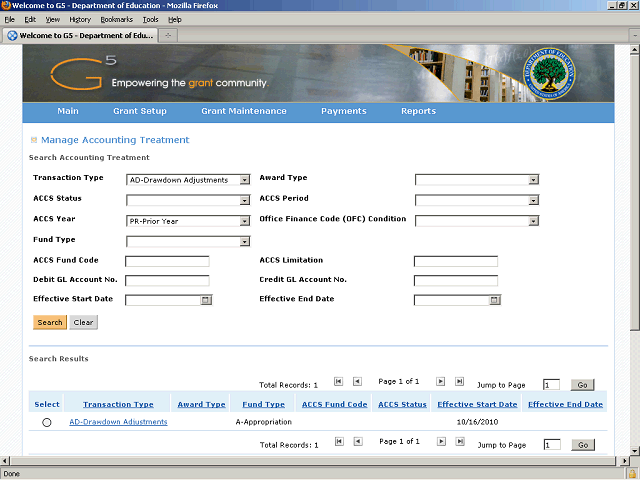This screenshot has height=480, width=640.
Task: Go to next page in bottom pager
Action: click(x=441, y=441)
